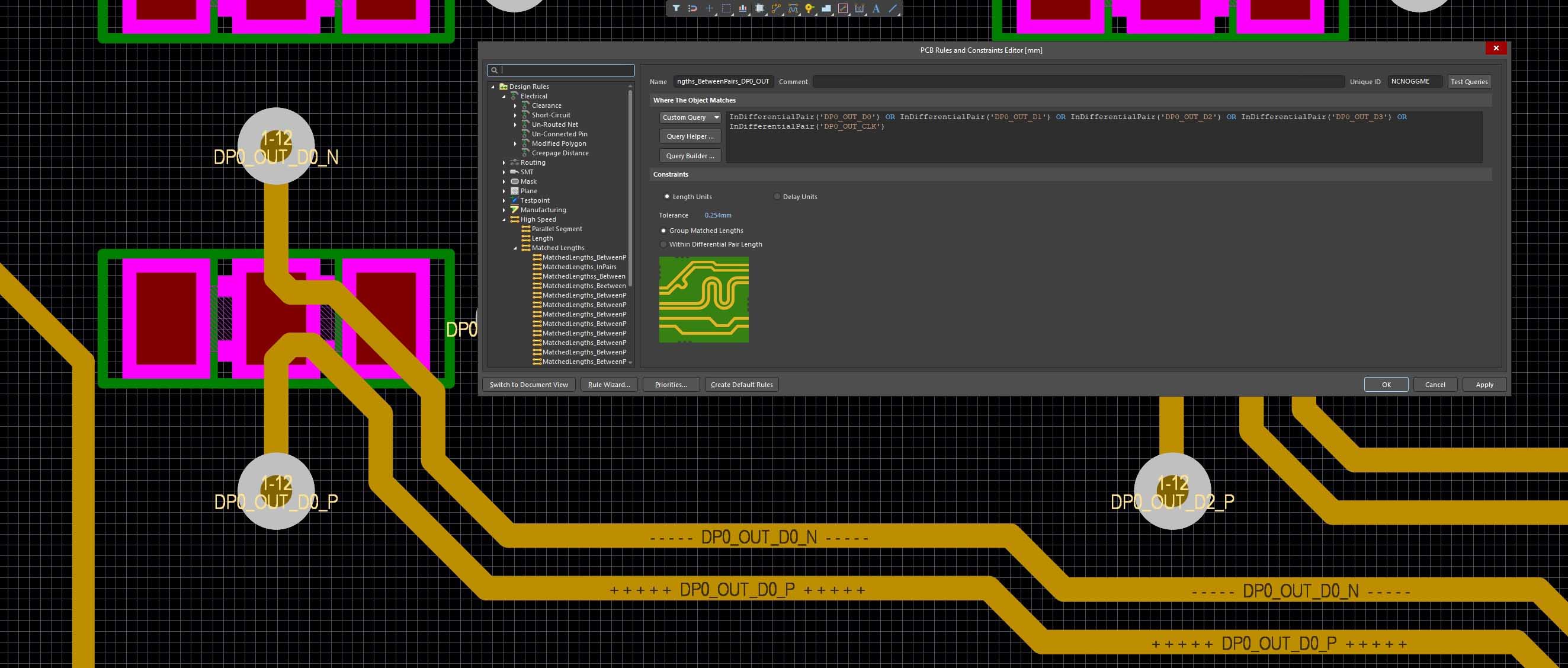Choose the Place String text tool

[x=876, y=8]
